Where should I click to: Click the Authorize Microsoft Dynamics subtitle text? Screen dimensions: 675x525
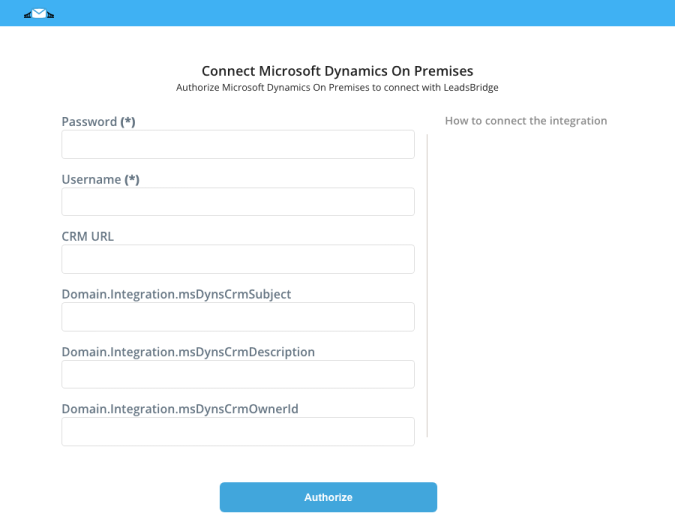tap(338, 87)
